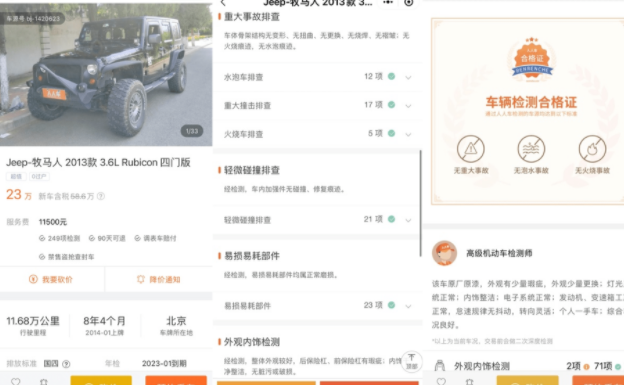Tap the circular target icon in the header

409,2
